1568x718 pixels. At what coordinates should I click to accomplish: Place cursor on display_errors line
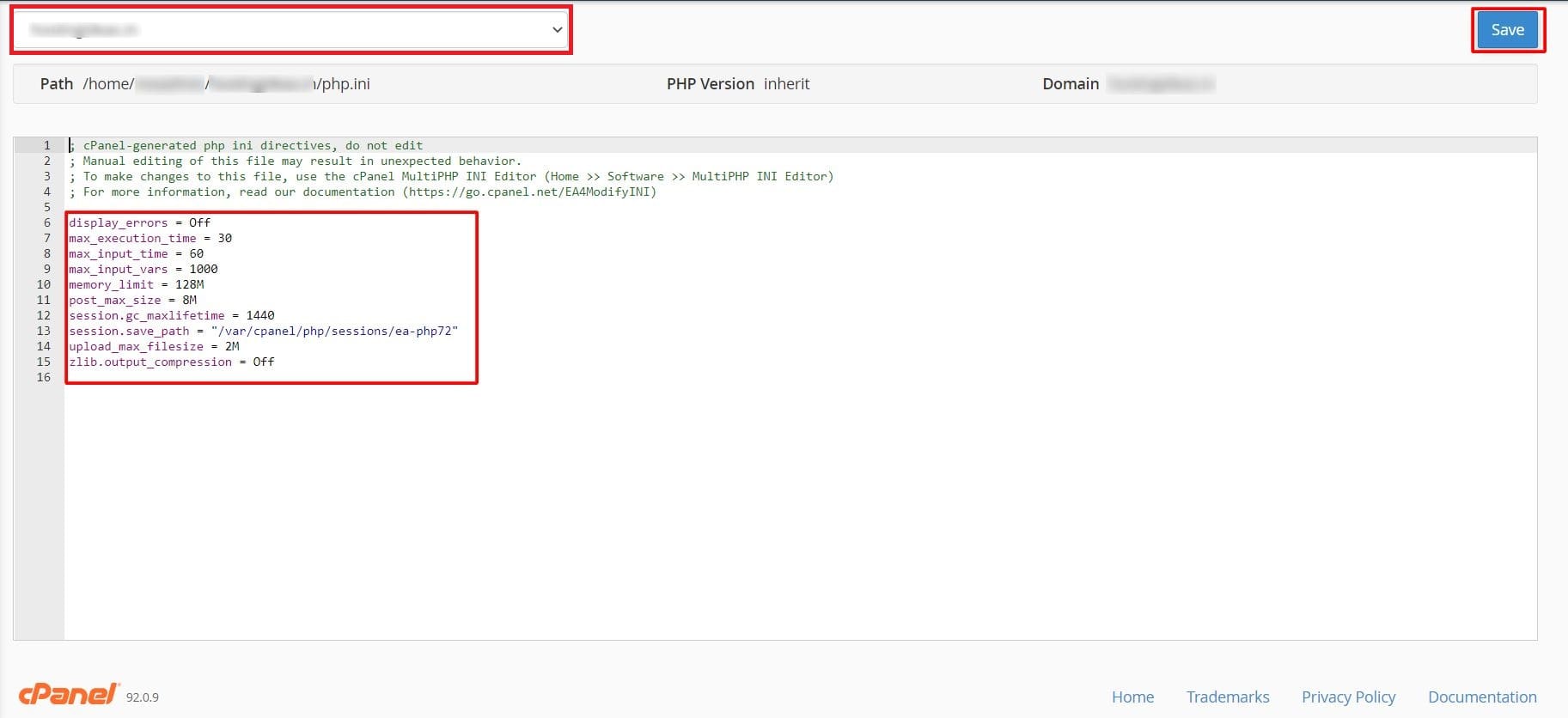click(x=139, y=222)
